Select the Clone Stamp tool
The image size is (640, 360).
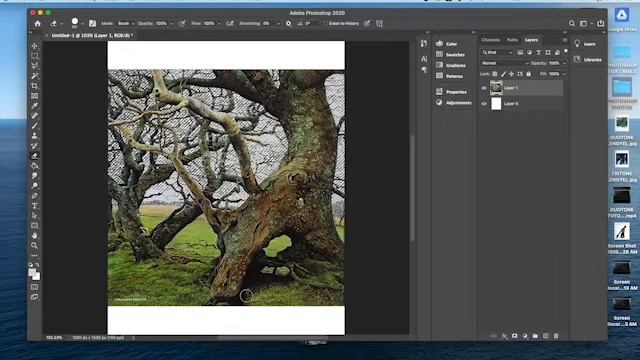click(35, 136)
